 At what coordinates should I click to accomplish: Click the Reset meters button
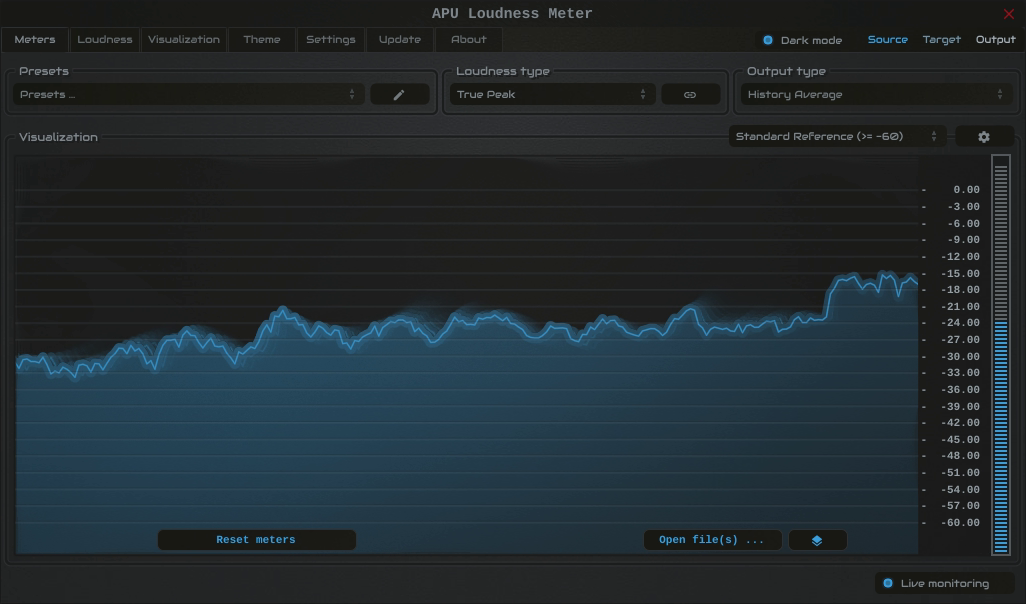click(256, 540)
